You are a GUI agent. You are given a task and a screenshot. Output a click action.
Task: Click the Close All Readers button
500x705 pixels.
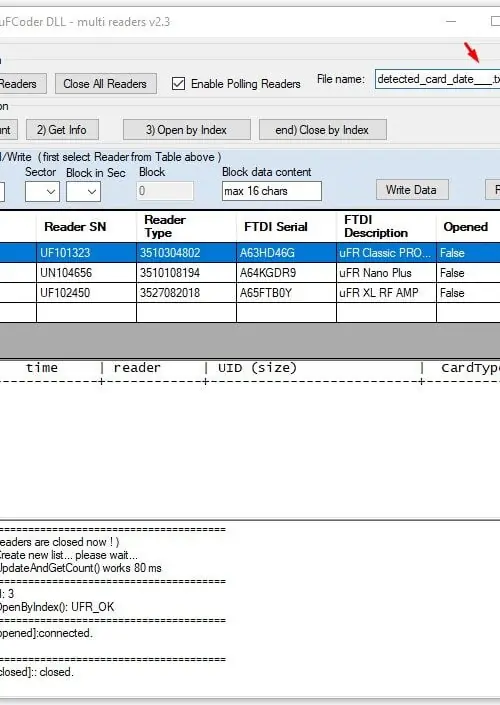[x=106, y=84]
